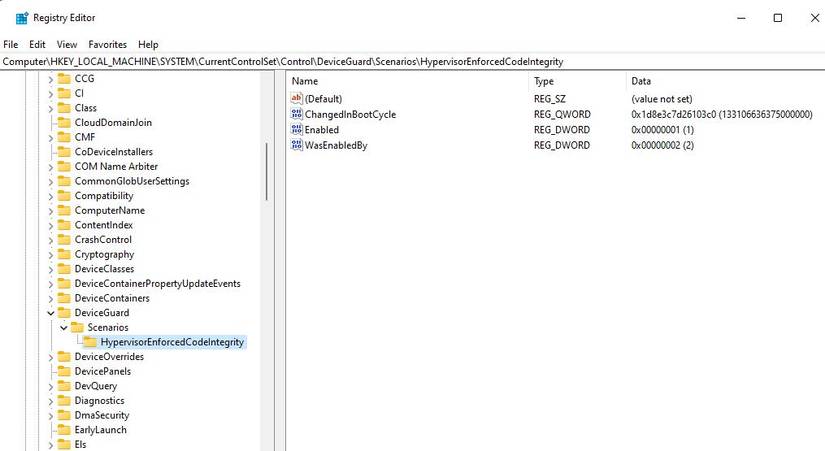Maximize the Registry Editor window
Screen dimensions: 825x451
click(x=778, y=18)
